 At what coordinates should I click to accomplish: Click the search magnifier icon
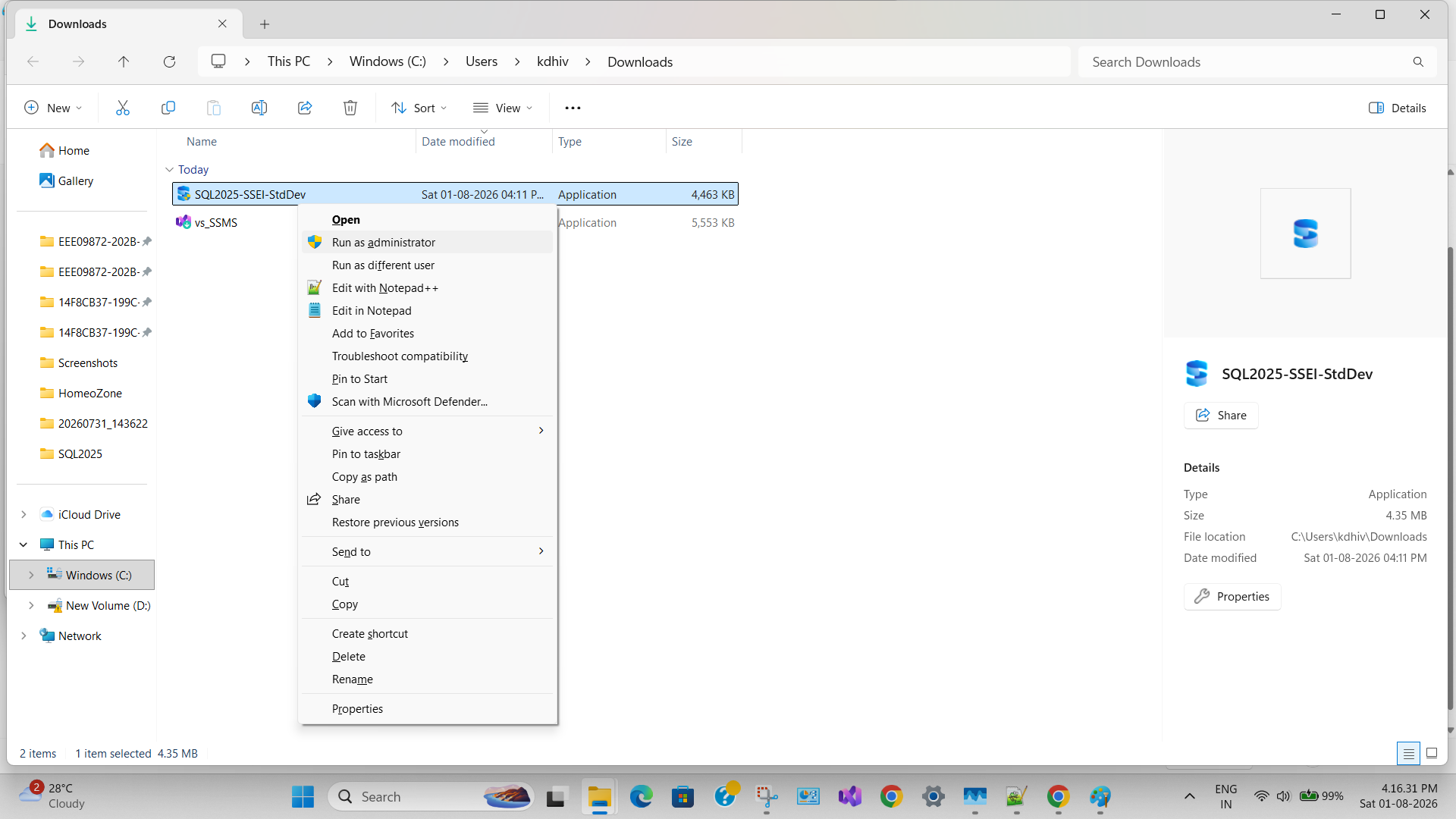1418,62
